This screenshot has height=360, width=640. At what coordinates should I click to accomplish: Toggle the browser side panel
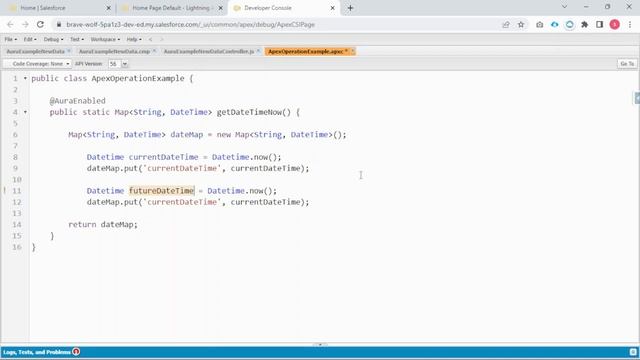[599, 24]
